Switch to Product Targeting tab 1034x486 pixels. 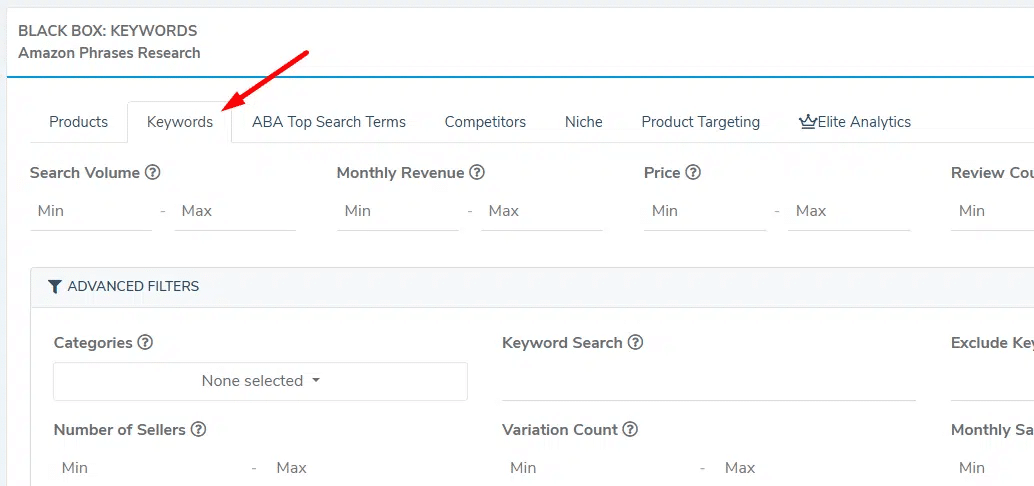click(x=700, y=122)
